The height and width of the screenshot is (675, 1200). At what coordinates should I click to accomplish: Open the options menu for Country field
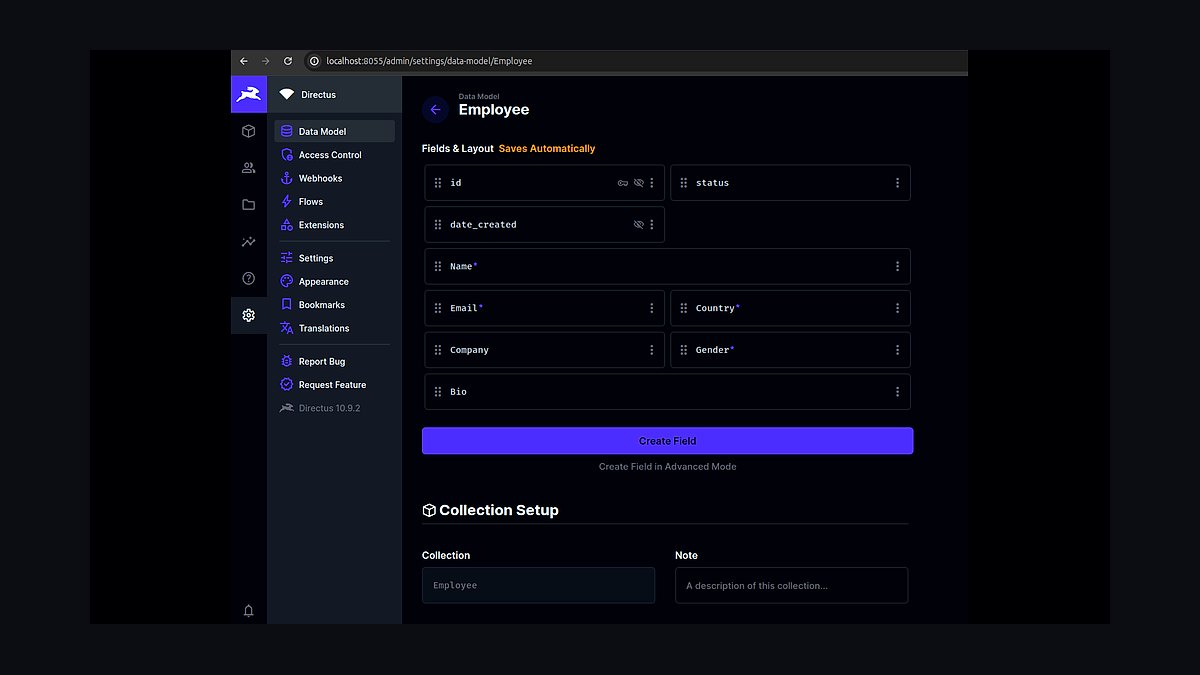click(898, 308)
